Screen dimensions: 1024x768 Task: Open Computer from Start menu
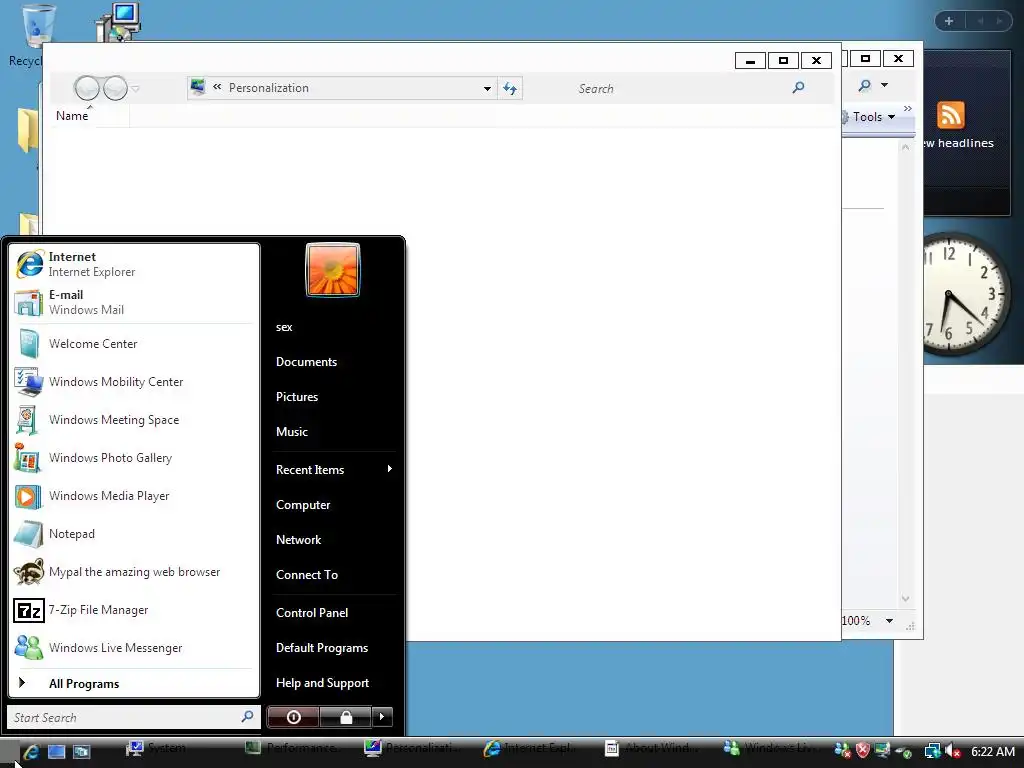[x=334, y=505]
